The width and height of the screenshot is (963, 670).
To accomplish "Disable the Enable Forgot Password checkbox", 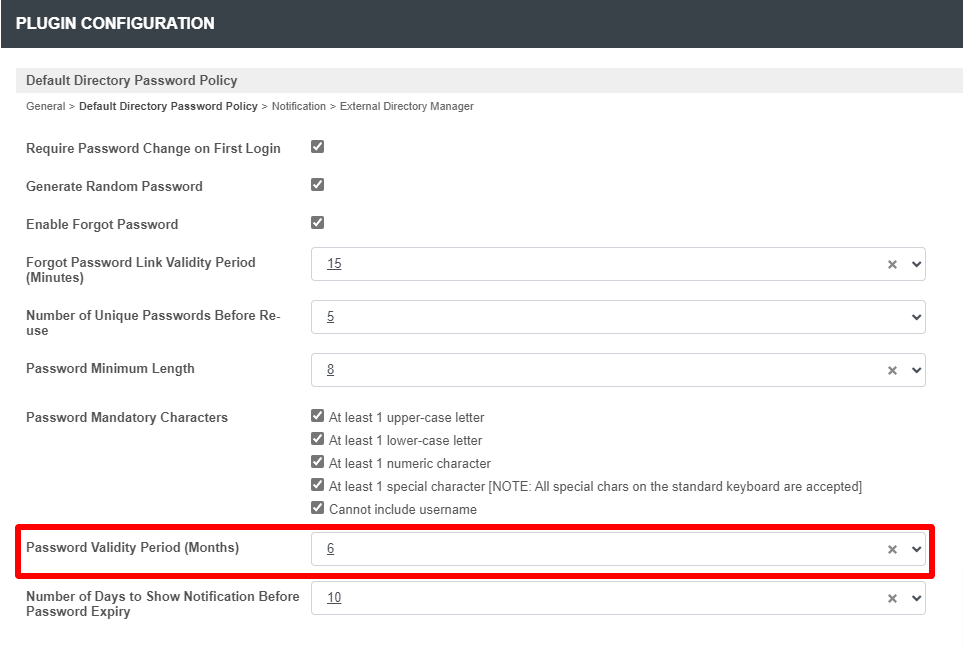I will click(x=318, y=223).
